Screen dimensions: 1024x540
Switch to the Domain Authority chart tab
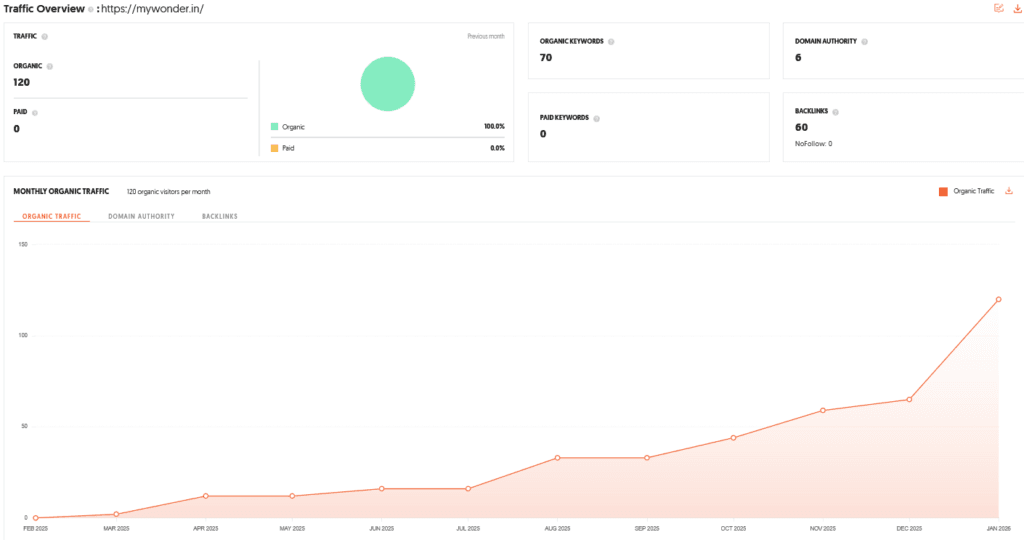click(141, 216)
